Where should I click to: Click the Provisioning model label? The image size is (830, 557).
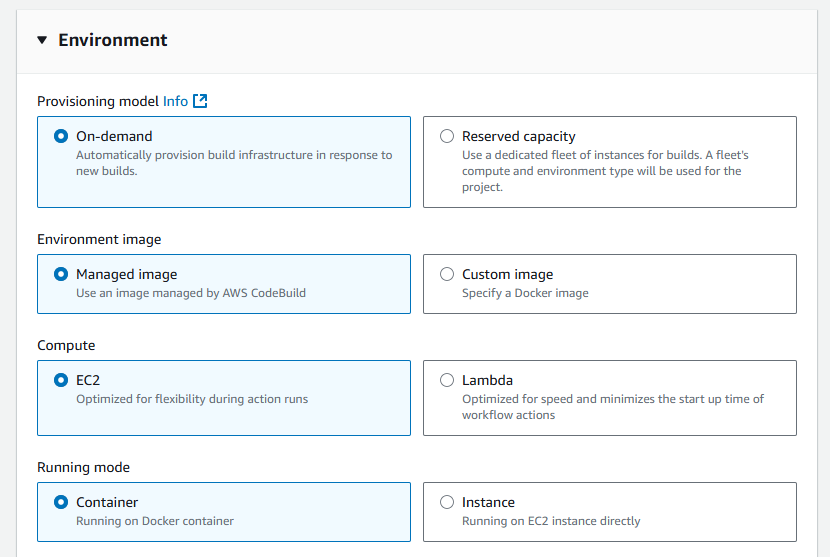98,101
